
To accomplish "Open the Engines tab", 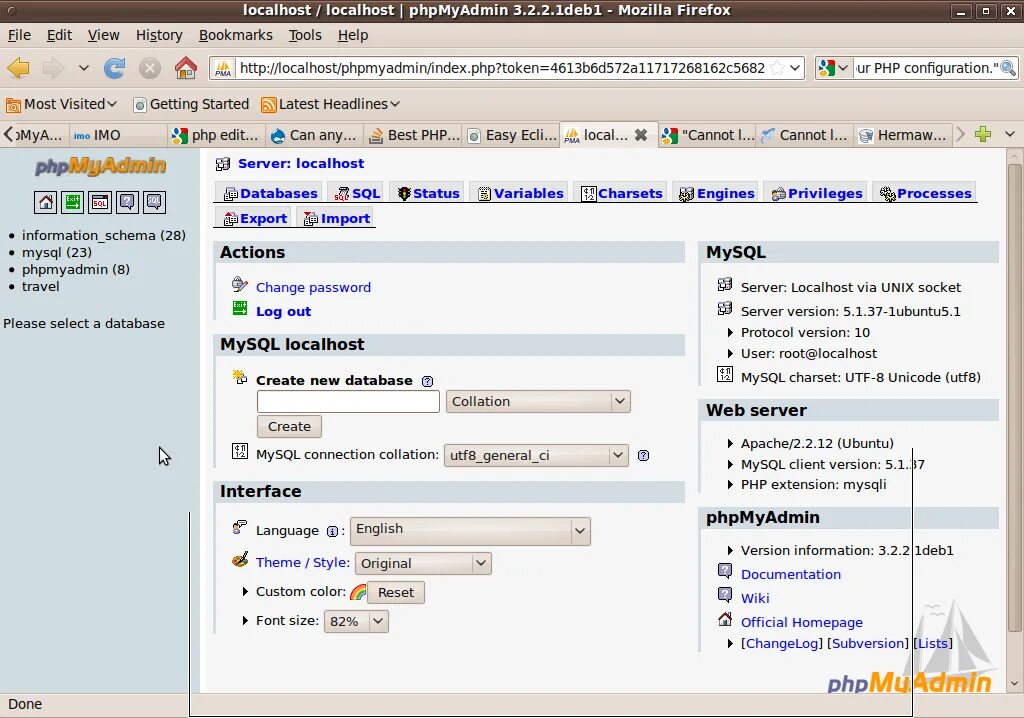I will 716,193.
